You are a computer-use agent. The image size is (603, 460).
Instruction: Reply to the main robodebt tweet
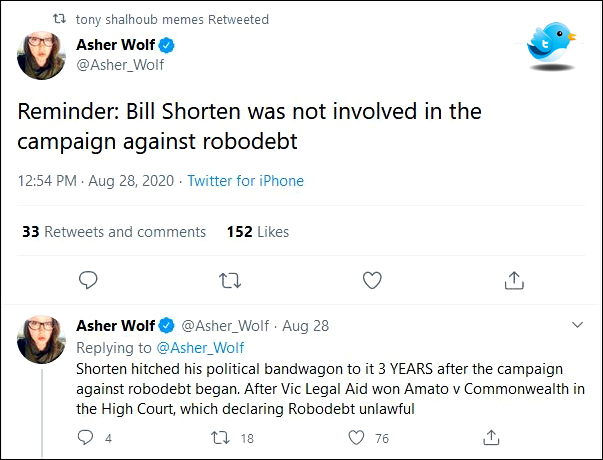pos(88,279)
